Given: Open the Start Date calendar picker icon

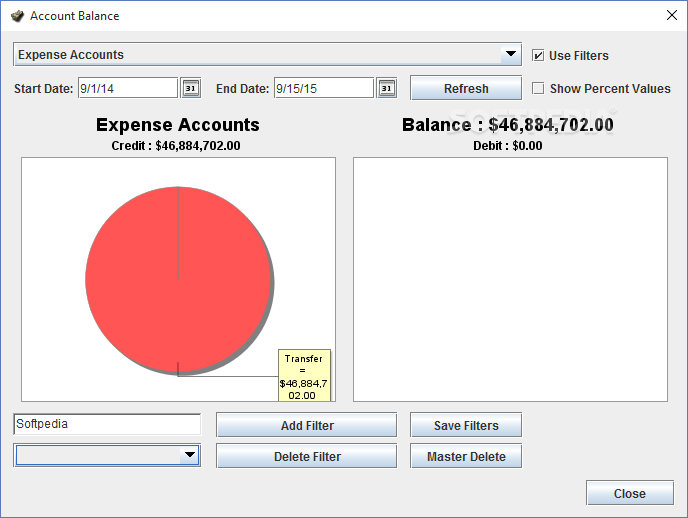Looking at the screenshot, I should (x=191, y=88).
